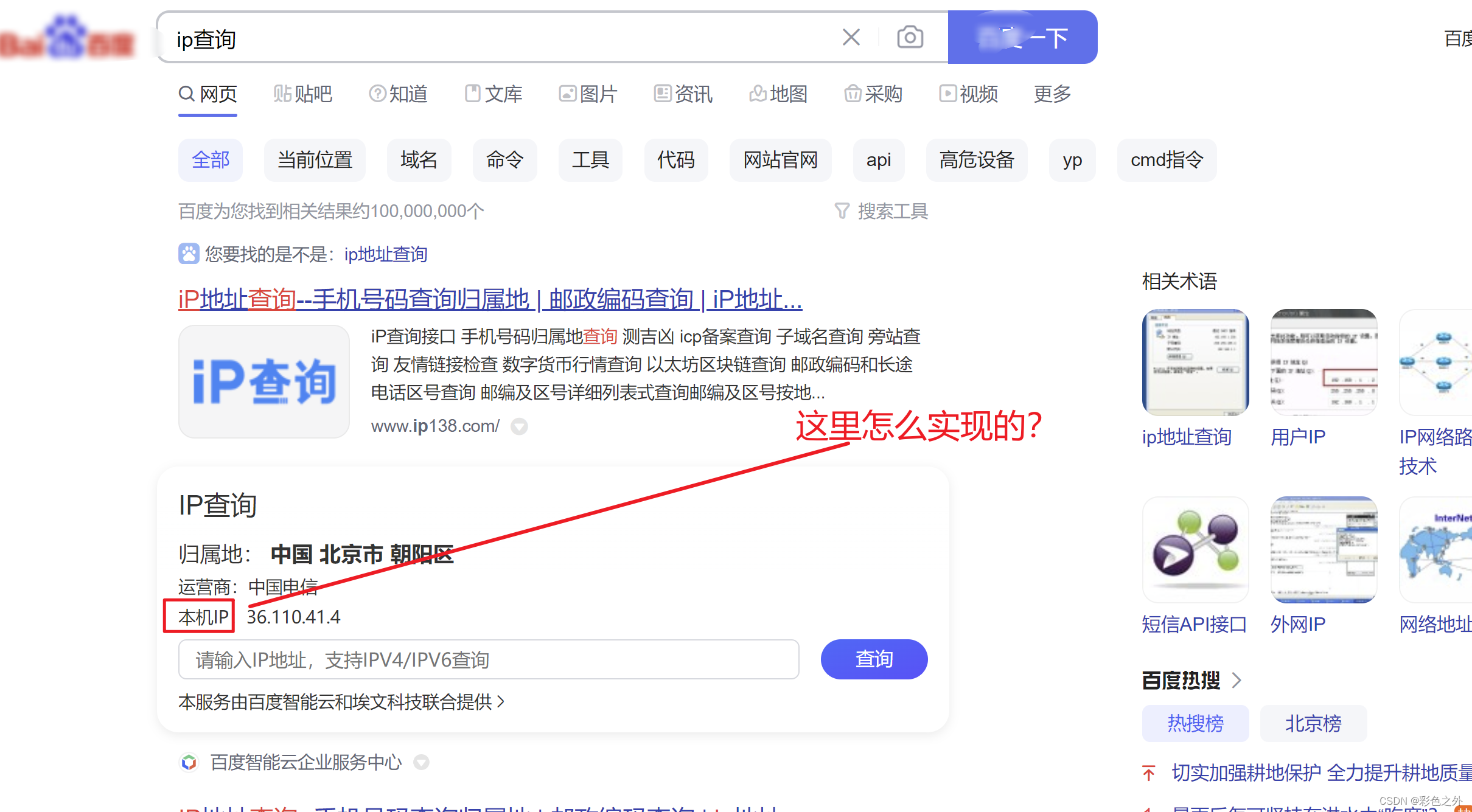
Task: Click the bear paw icon beside the suggestion
Action: click(x=189, y=254)
